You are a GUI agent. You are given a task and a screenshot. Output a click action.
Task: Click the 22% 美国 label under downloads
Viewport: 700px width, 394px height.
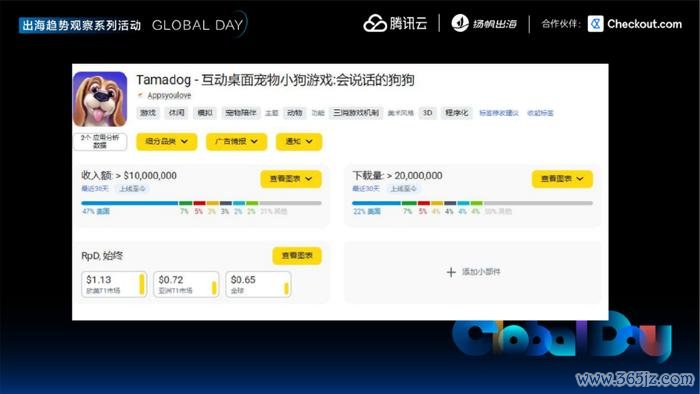367,212
